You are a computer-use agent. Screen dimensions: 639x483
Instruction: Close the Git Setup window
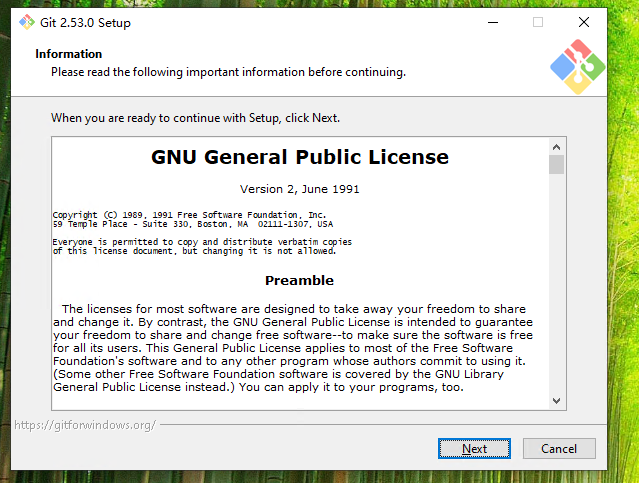(584, 22)
